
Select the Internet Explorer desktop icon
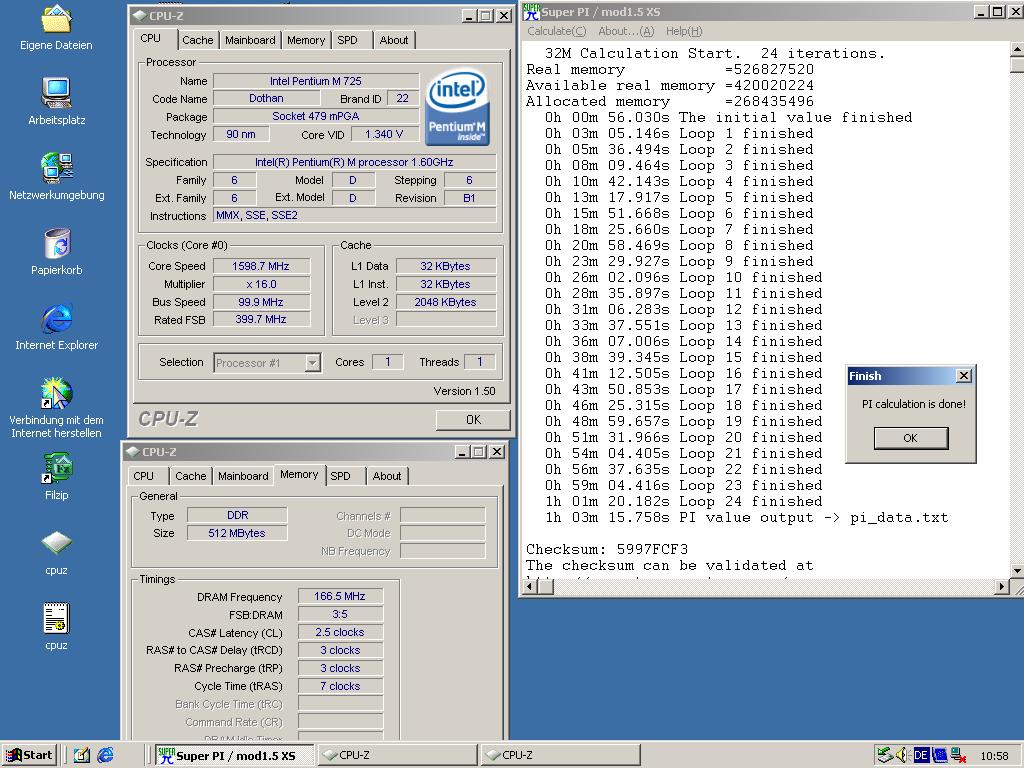click(x=56, y=319)
